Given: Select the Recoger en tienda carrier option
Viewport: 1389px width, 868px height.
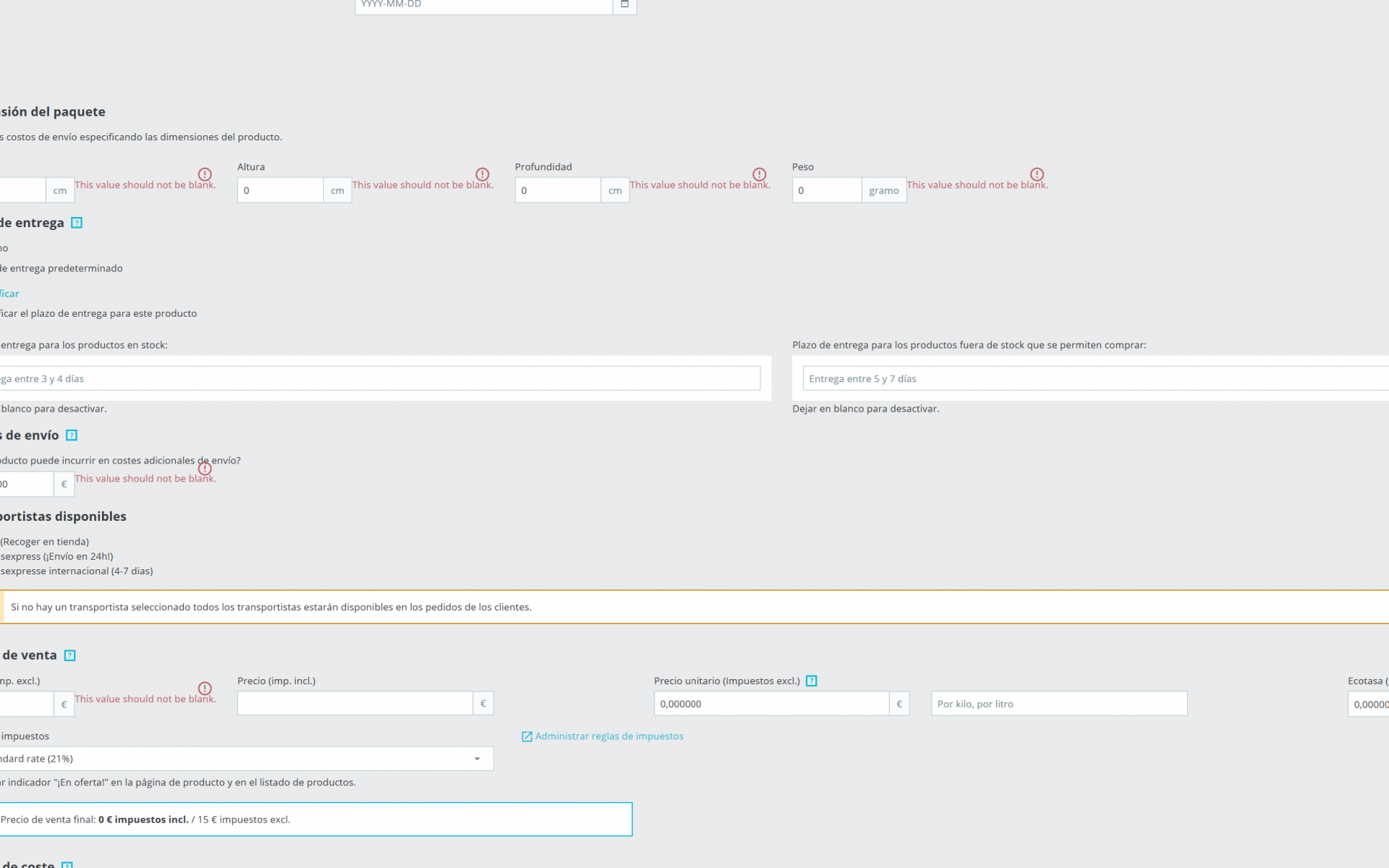Looking at the screenshot, I should (45, 542).
